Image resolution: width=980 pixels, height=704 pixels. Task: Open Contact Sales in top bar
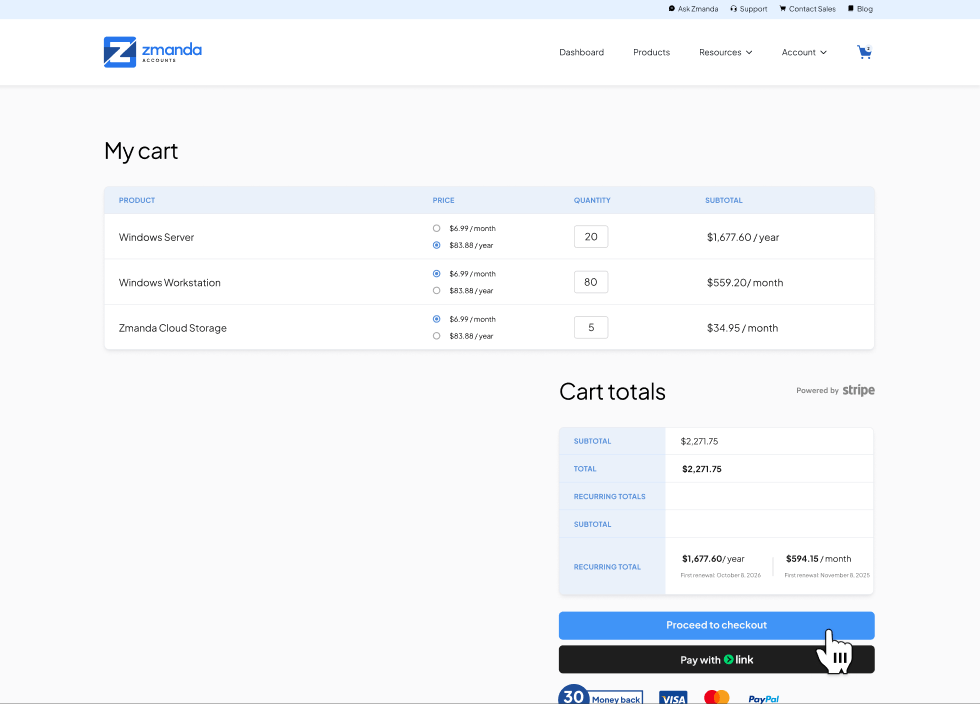pyautogui.click(x=808, y=9)
